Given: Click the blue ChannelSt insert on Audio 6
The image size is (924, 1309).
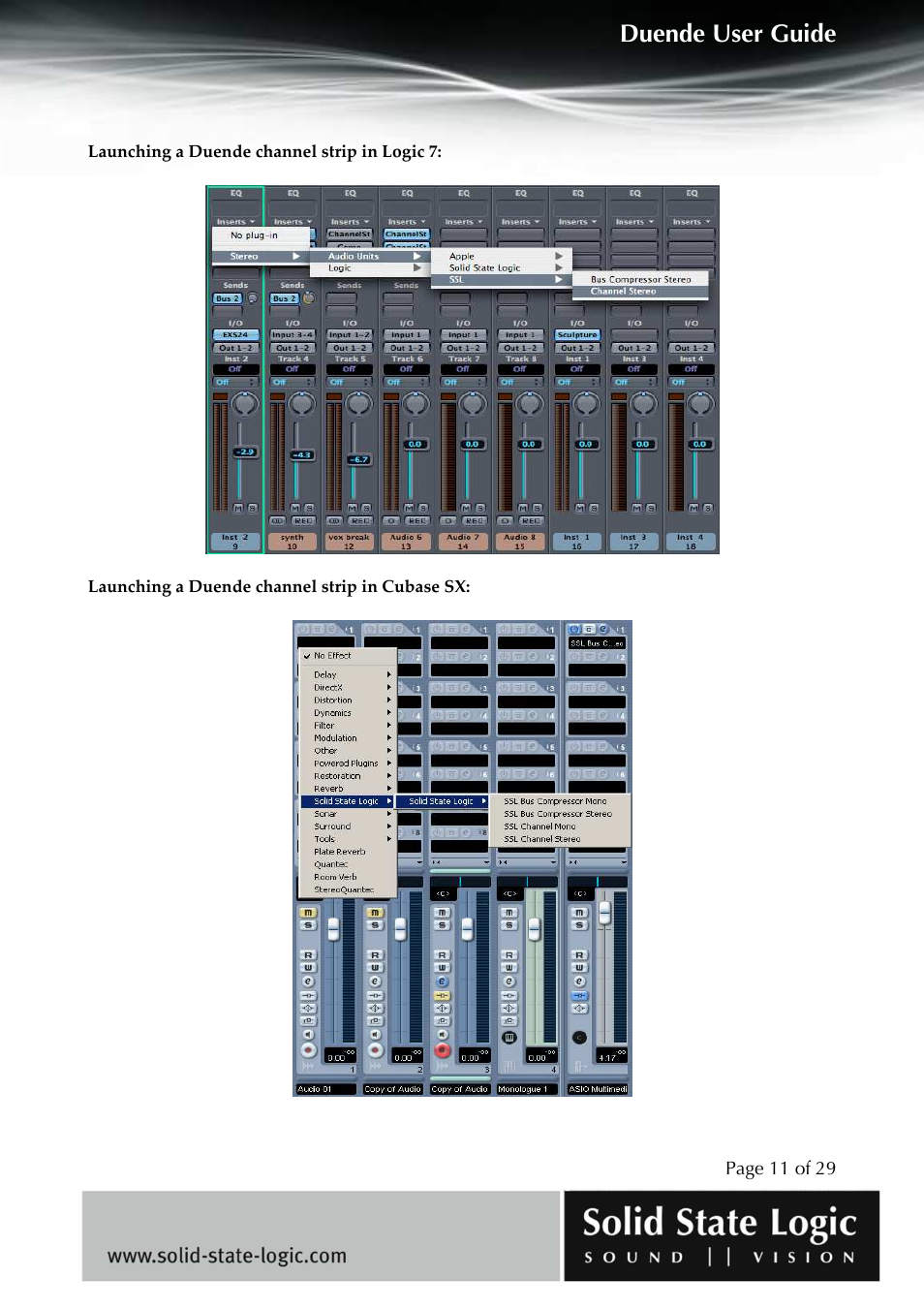Looking at the screenshot, I should click(407, 234).
